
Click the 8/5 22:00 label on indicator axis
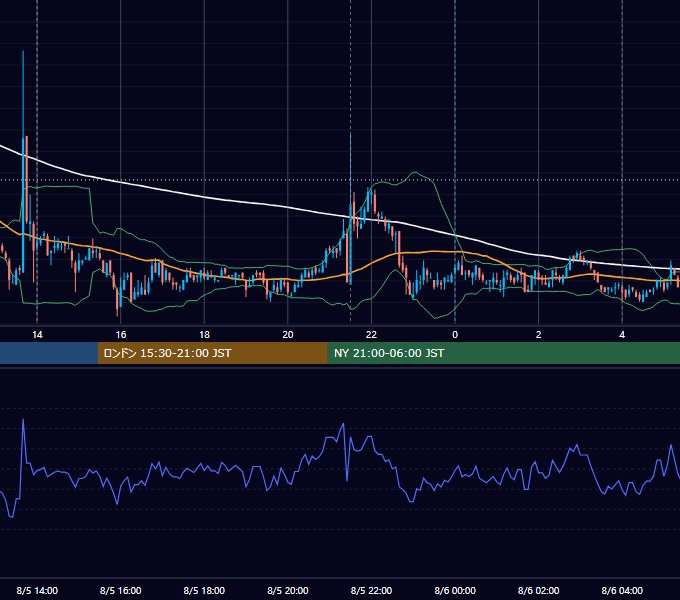(x=371, y=590)
